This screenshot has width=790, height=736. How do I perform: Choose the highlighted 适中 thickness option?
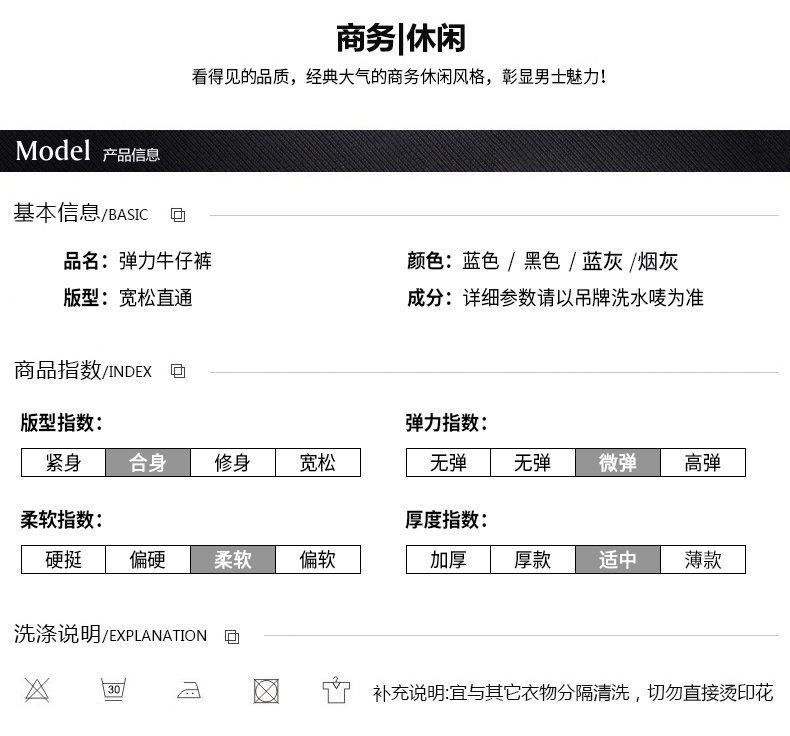pyautogui.click(x=618, y=560)
